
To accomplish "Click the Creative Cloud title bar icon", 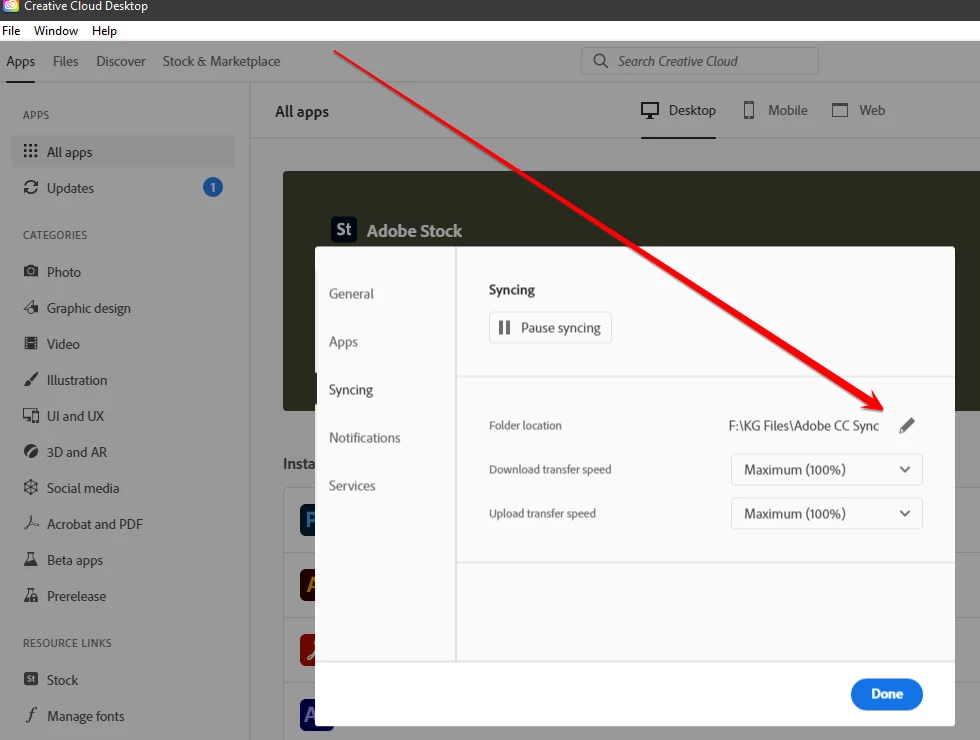I will [11, 6].
